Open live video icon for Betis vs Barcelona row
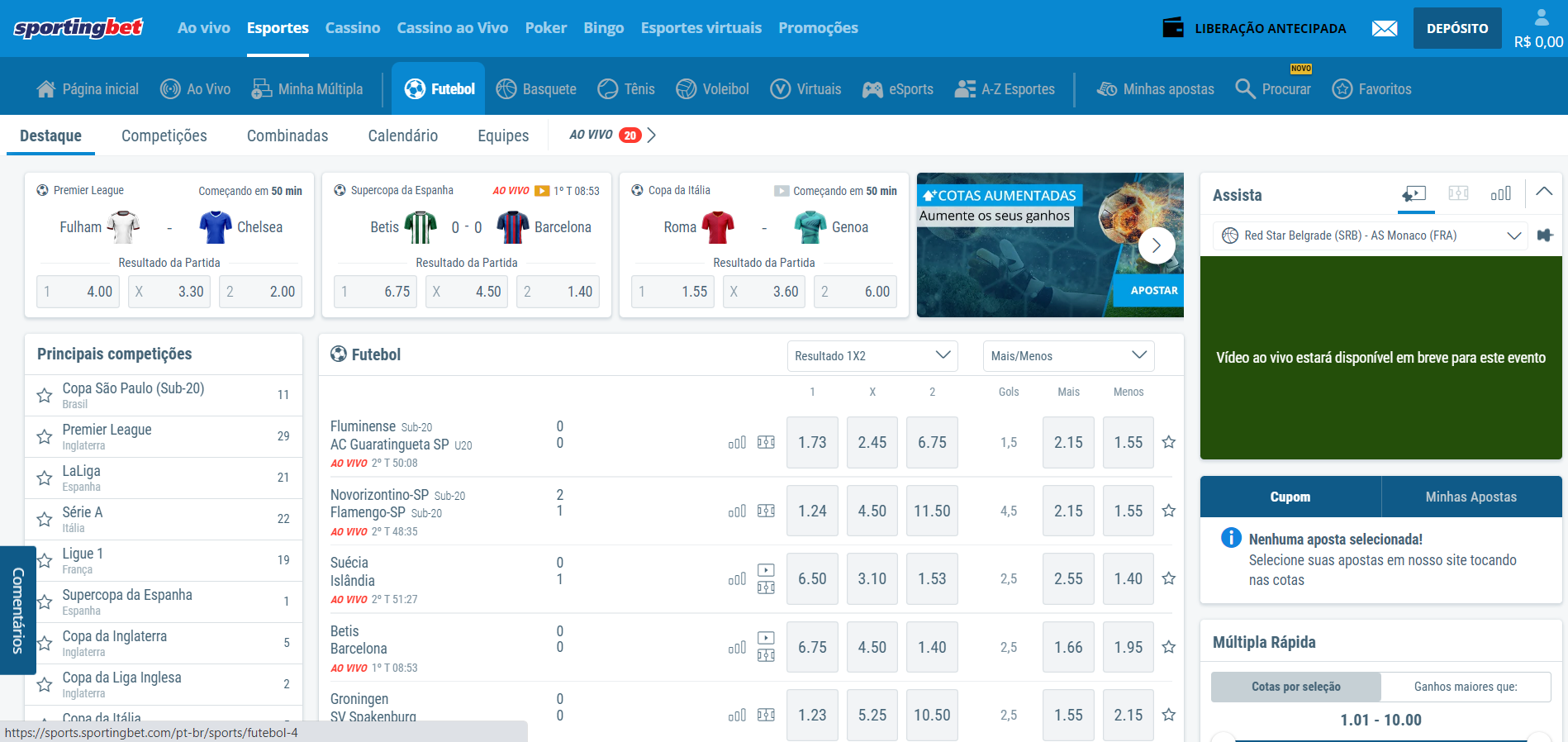 tap(767, 639)
